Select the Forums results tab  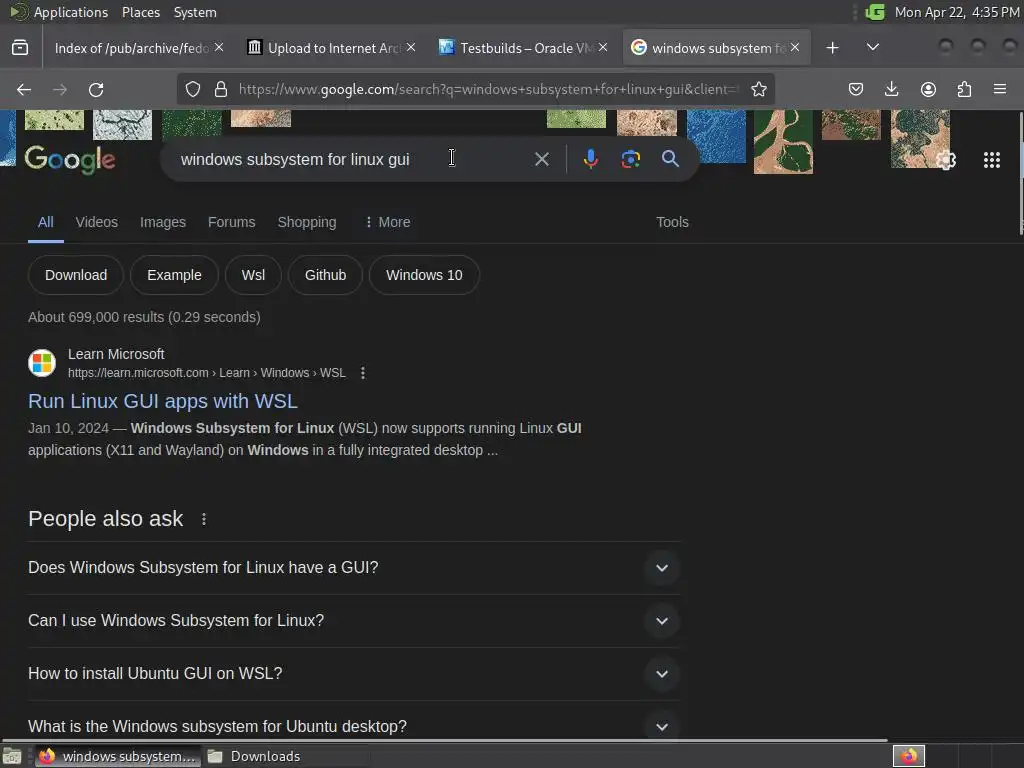(231, 222)
